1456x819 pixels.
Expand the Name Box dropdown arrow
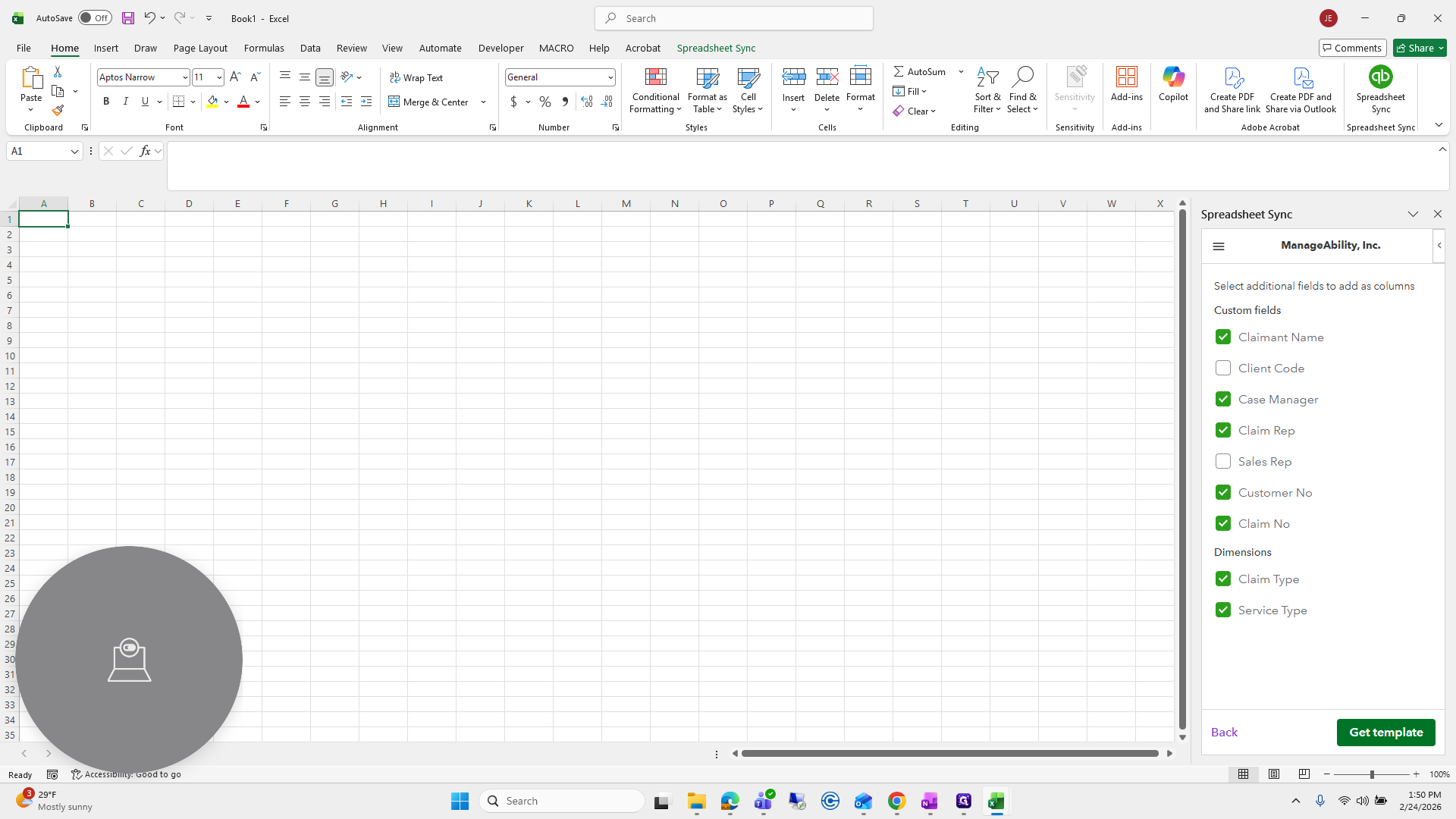[x=74, y=152]
